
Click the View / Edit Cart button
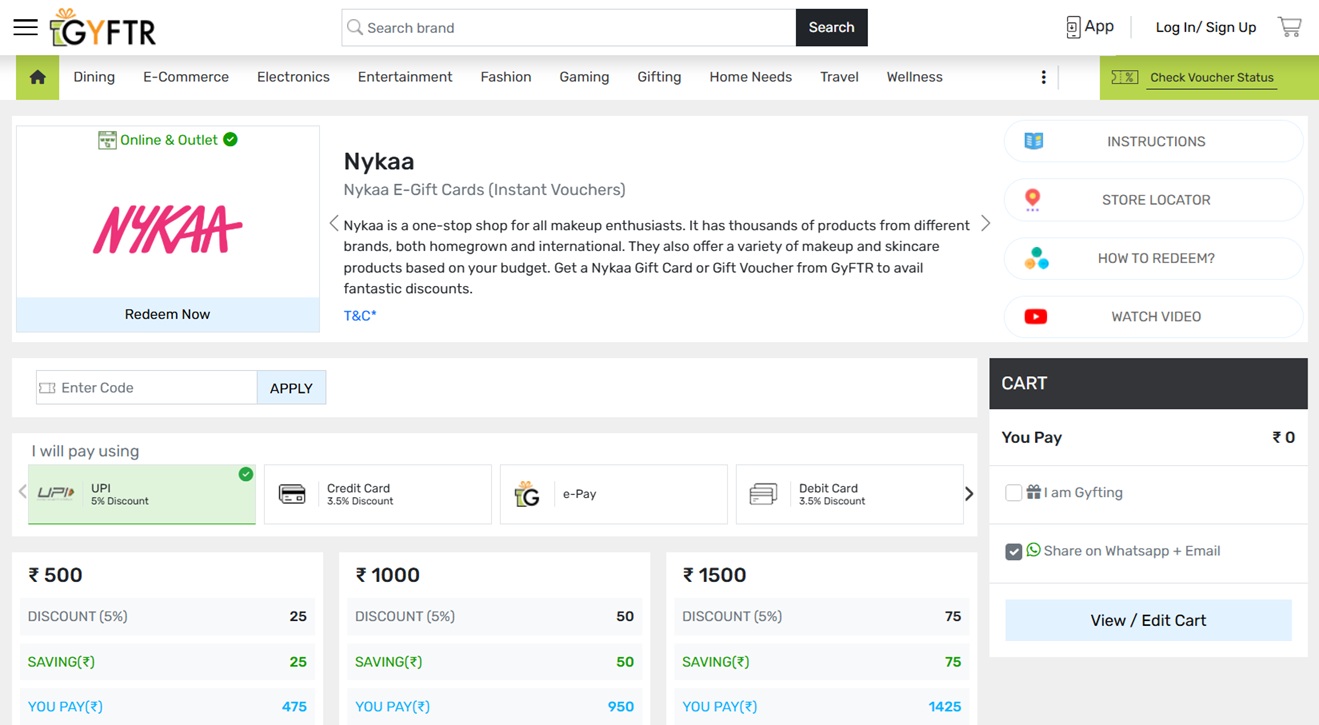[1148, 621]
